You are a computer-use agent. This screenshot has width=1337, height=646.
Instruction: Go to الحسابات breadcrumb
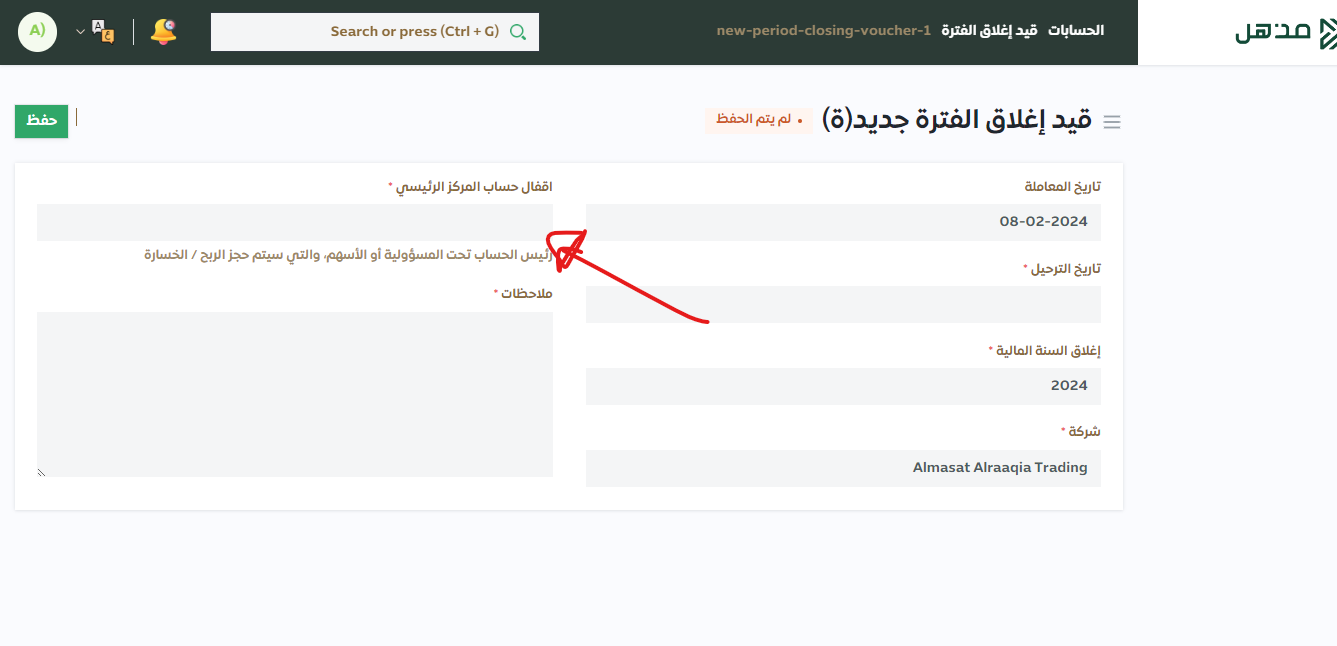[x=1076, y=31]
